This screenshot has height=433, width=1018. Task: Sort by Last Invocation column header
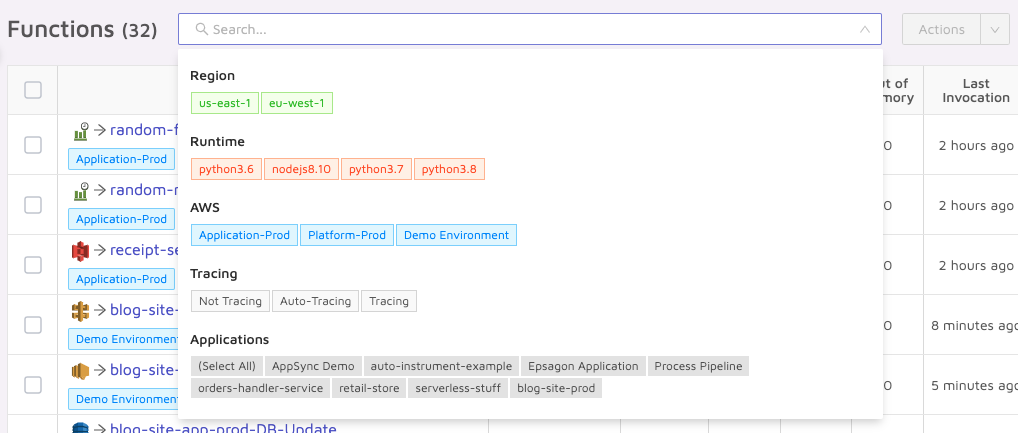click(x=976, y=90)
